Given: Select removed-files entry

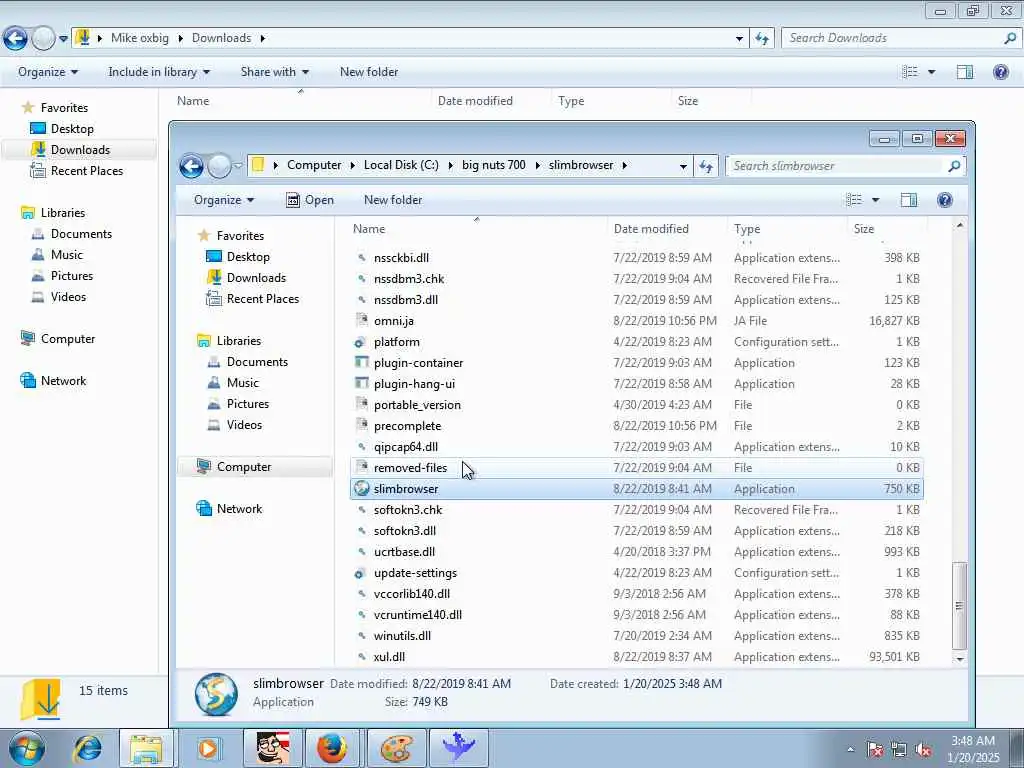Looking at the screenshot, I should pos(637,468).
